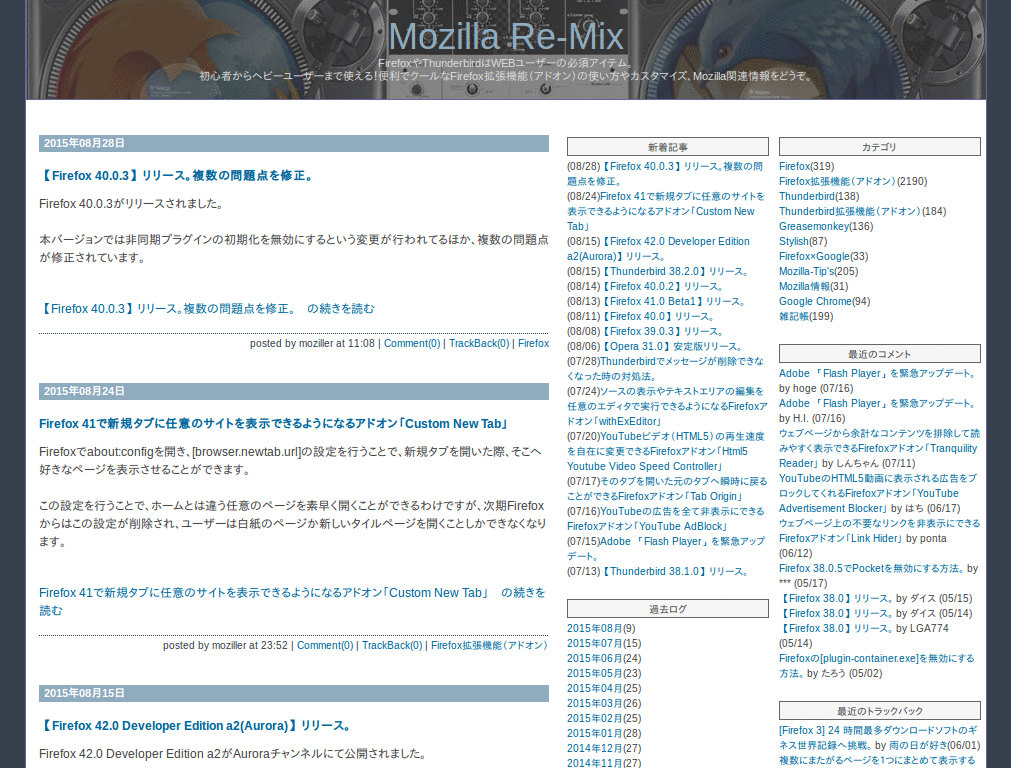This screenshot has width=1024, height=768.
Task: Open Comment(0) for the 11:08 post
Action: click(412, 344)
